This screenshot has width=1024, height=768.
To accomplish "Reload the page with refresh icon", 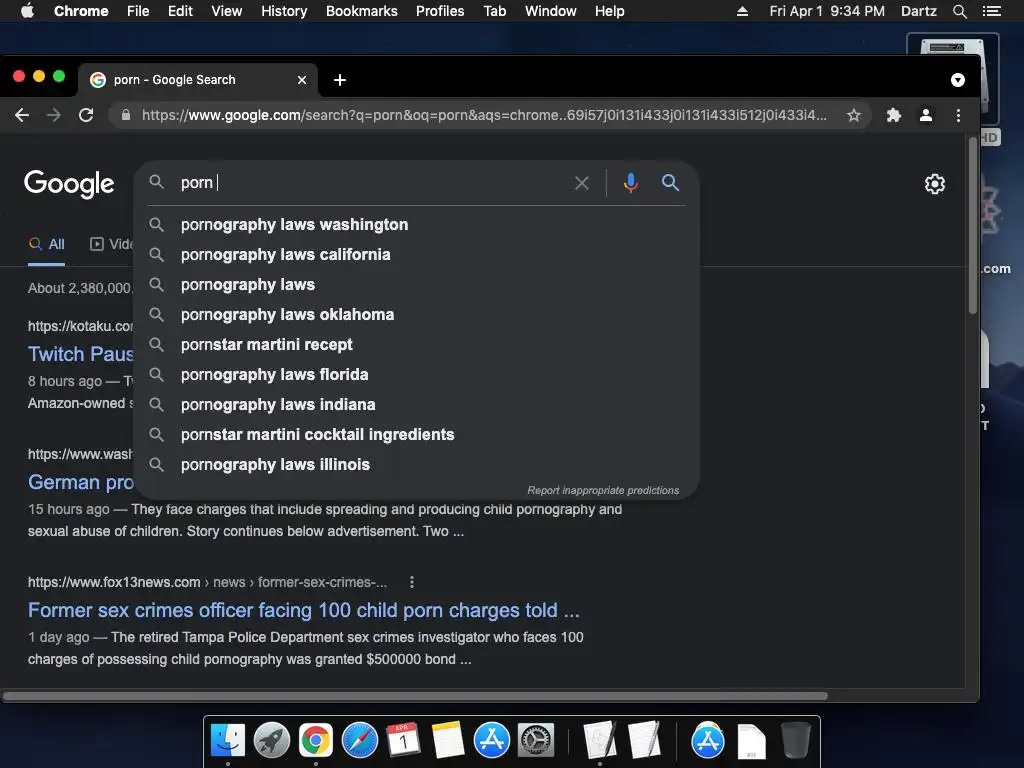I will coord(86,116).
